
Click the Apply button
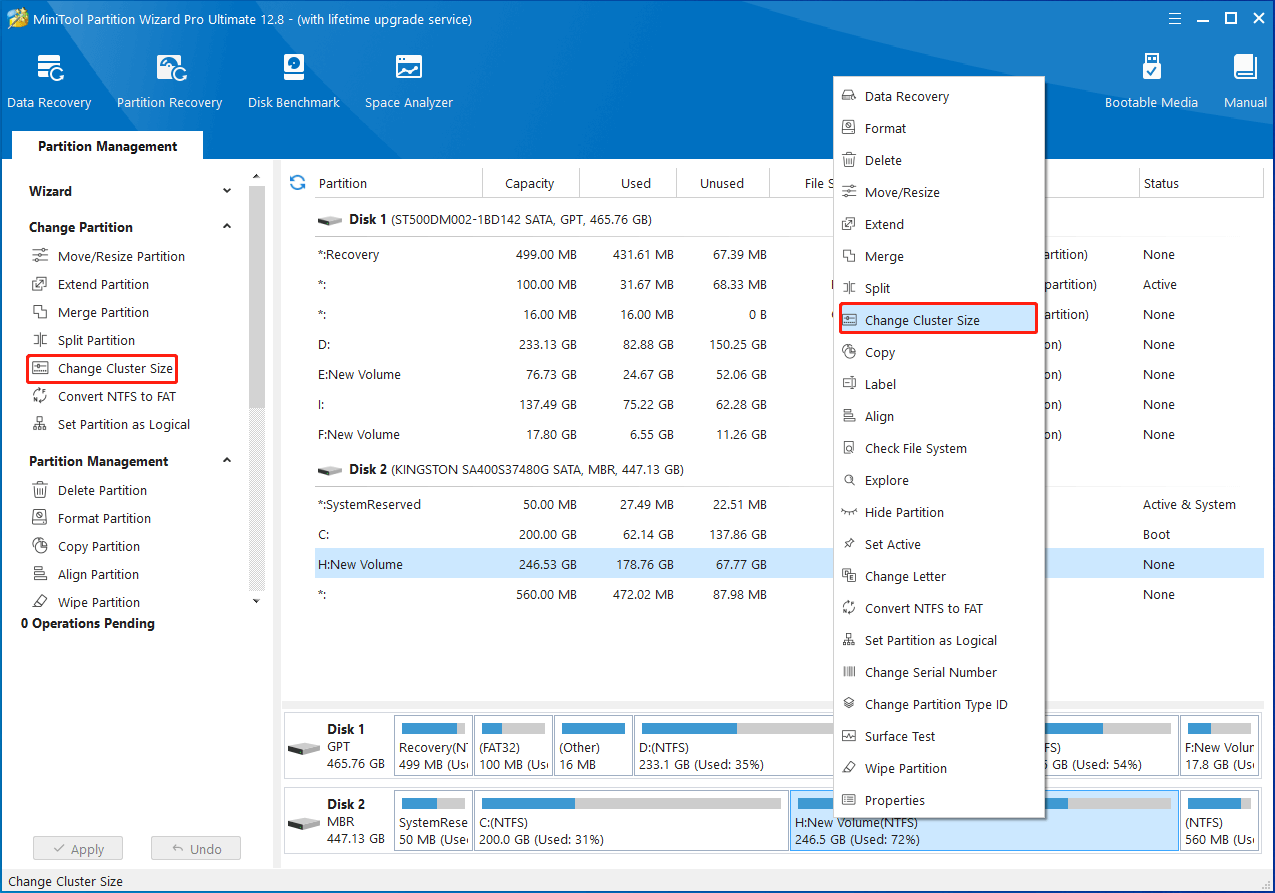77,848
